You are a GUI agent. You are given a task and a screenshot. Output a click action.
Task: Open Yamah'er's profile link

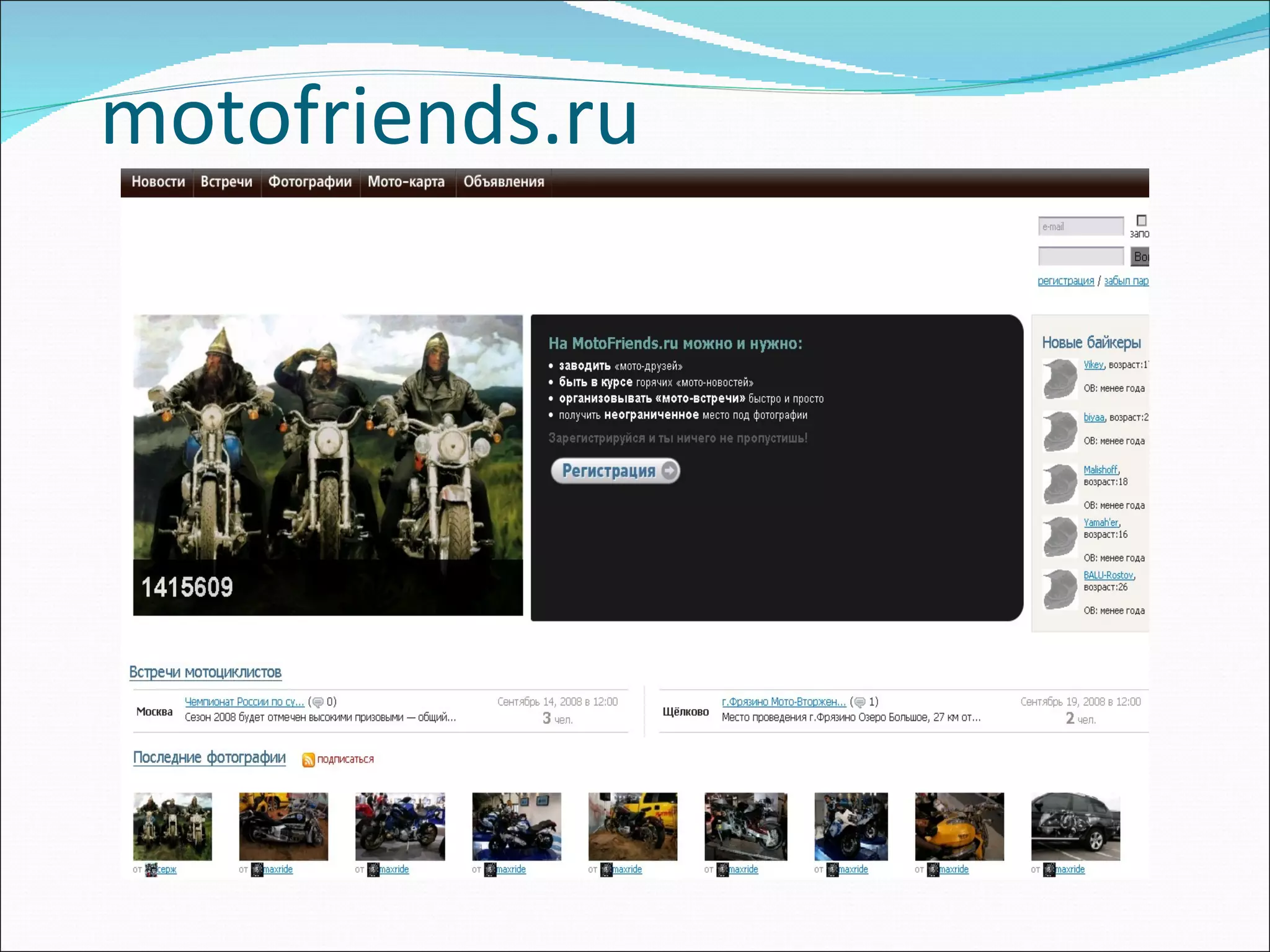click(1101, 522)
